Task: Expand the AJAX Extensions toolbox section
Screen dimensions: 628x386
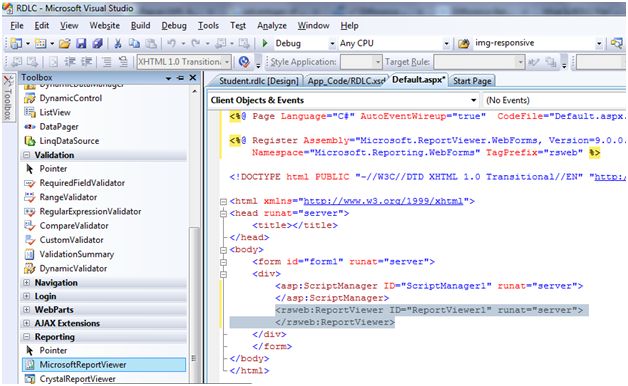Action: click(x=27, y=323)
